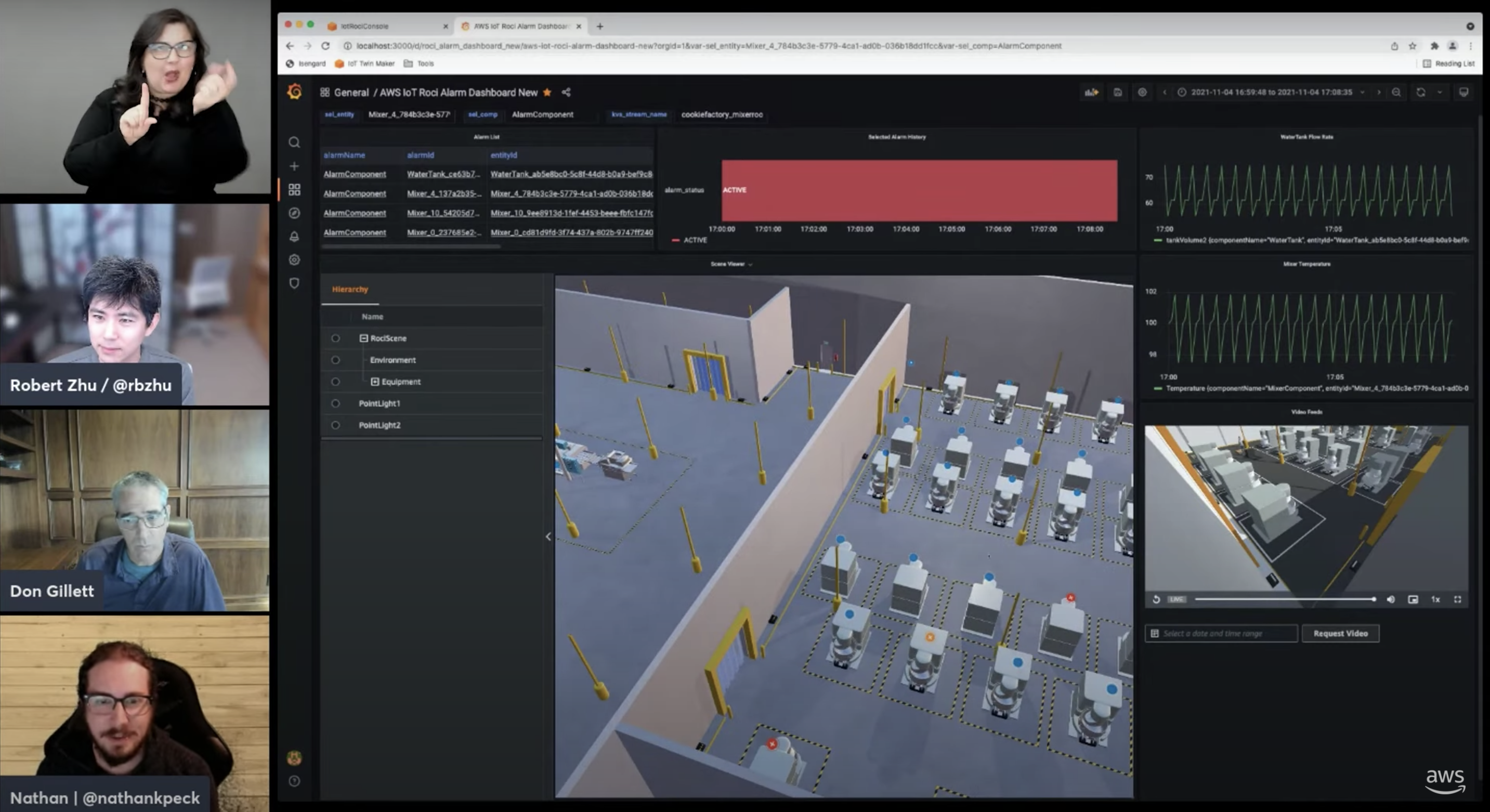Image resolution: width=1490 pixels, height=812 pixels.
Task: Select the Environment radio button
Action: click(335, 360)
